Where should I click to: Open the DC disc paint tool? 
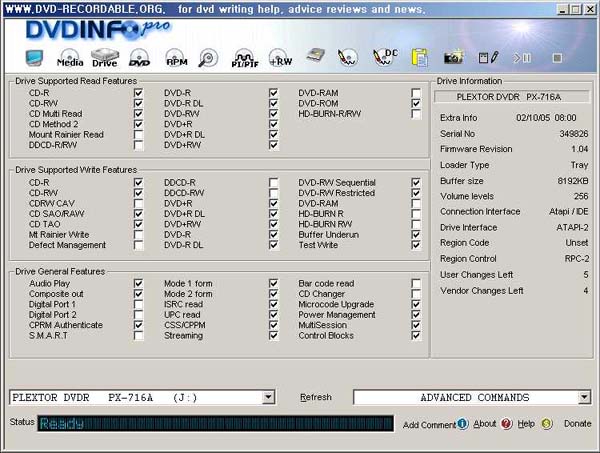pyautogui.click(x=385, y=58)
